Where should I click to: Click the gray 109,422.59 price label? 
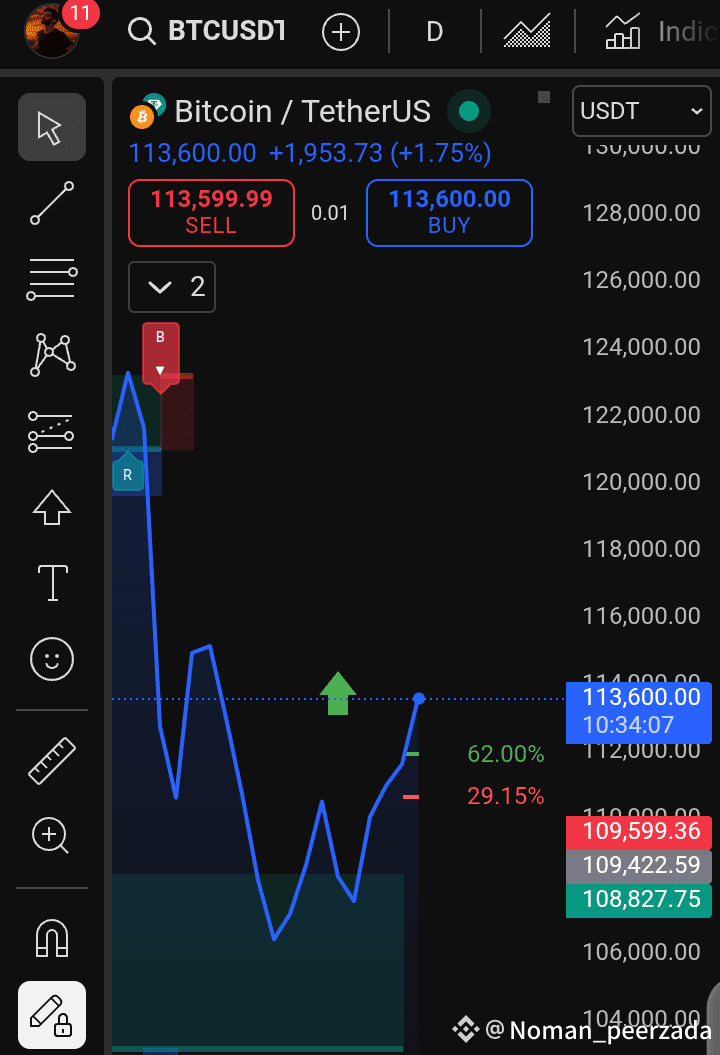[639, 866]
